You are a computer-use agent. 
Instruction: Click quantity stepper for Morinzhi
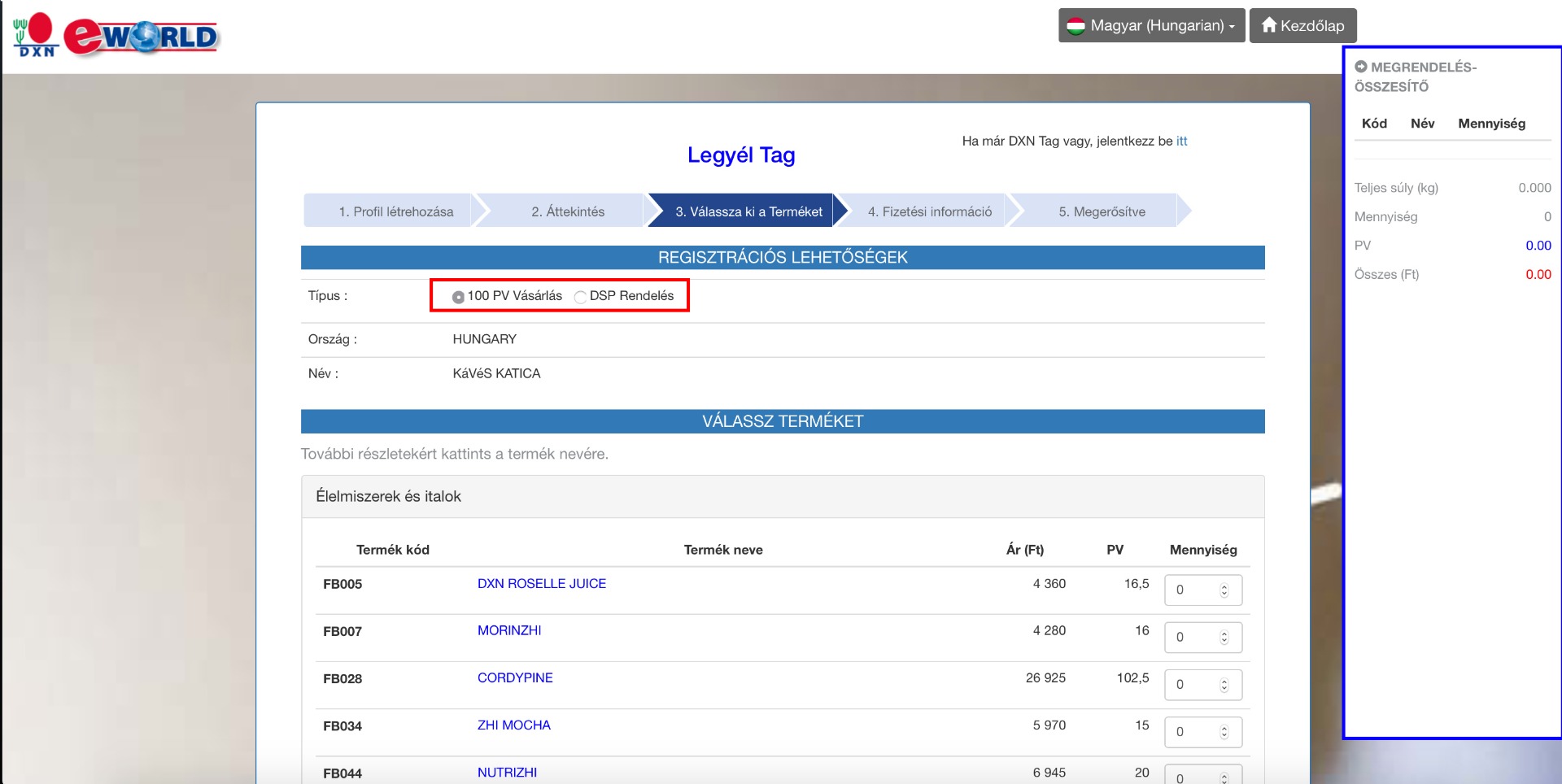tap(1224, 638)
